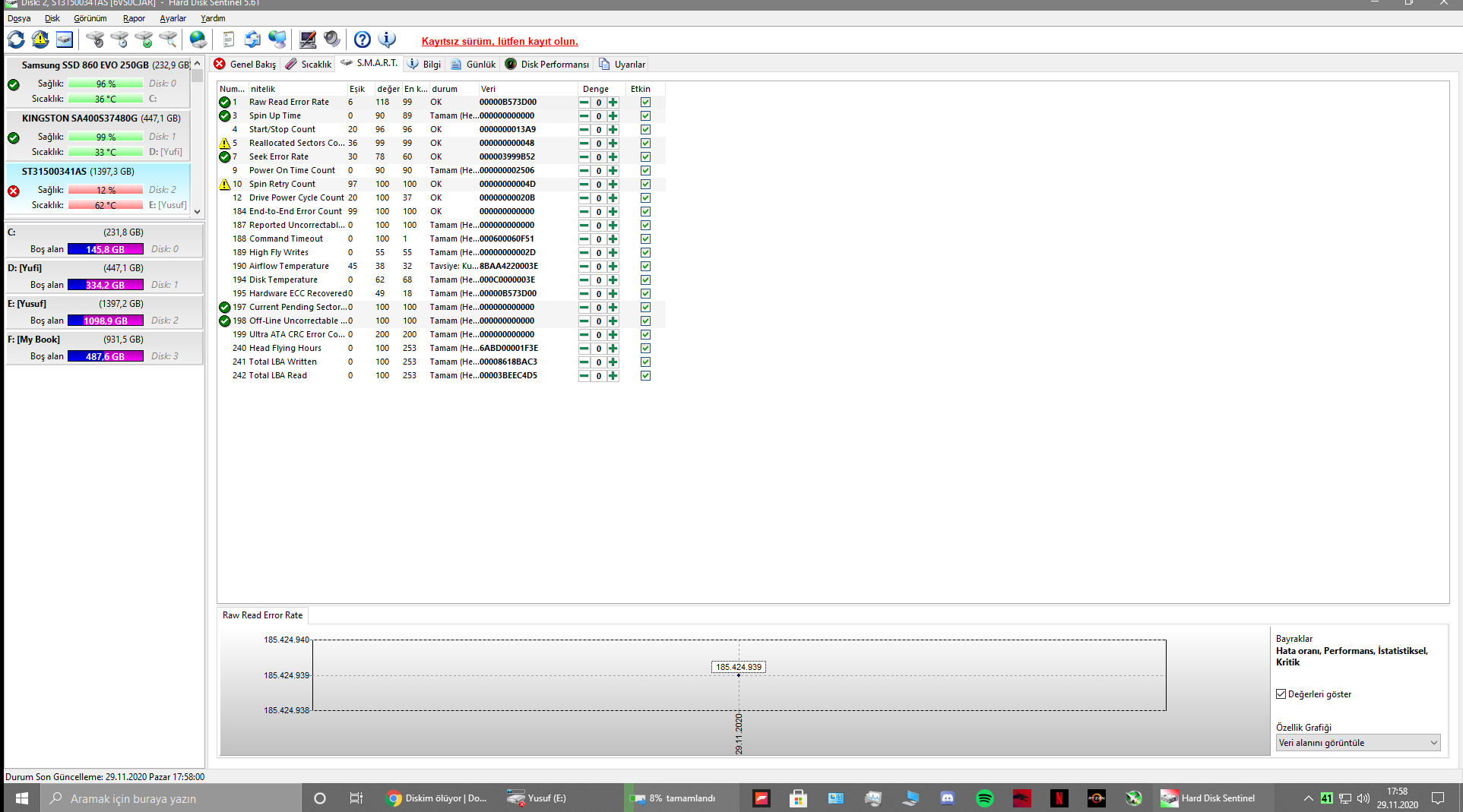Click the refresh-with-warning-triangle toolbar icon
1463x812 pixels.
pyautogui.click(x=40, y=39)
